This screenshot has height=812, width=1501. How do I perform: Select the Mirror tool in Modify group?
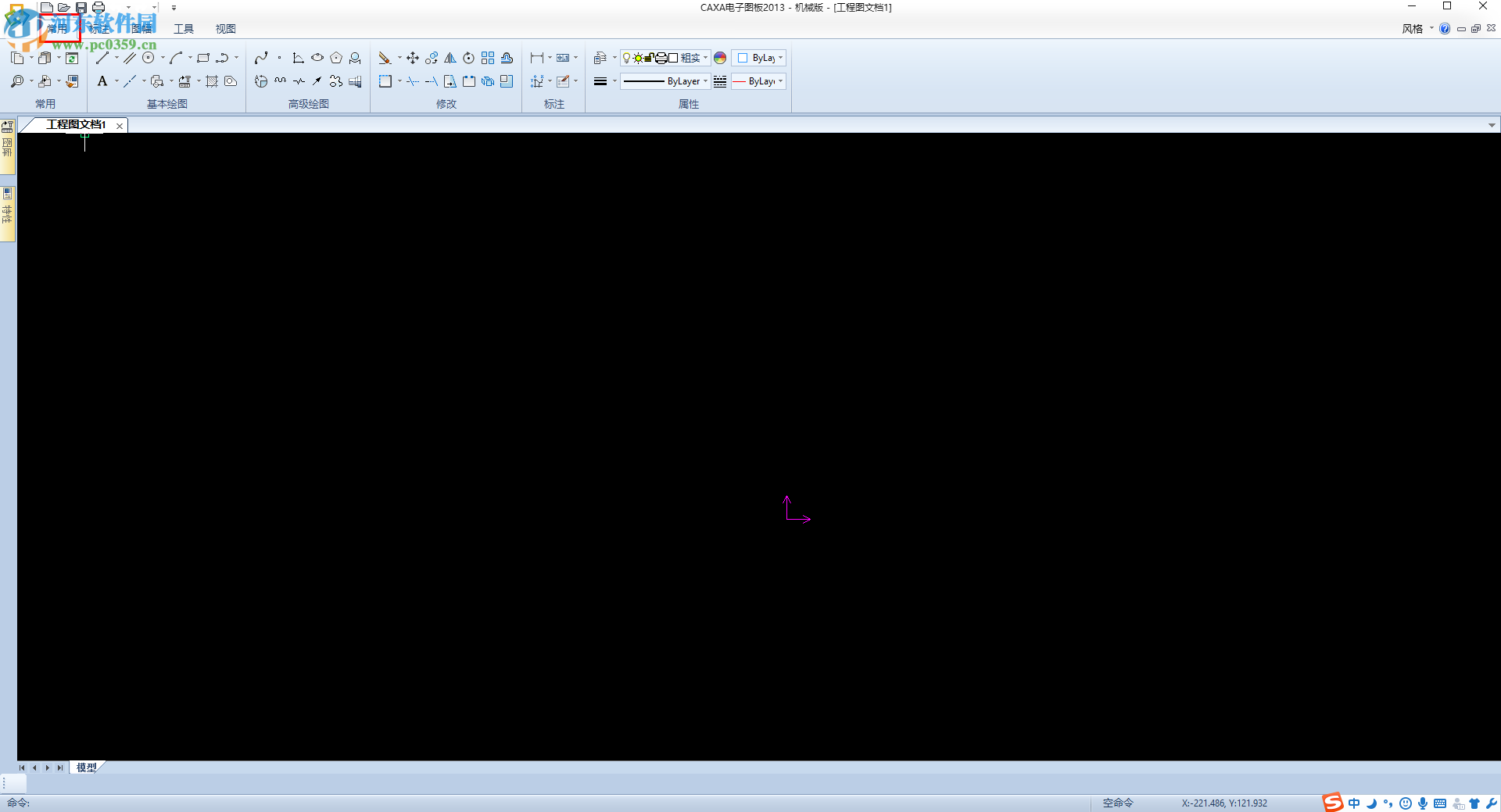pyautogui.click(x=450, y=58)
